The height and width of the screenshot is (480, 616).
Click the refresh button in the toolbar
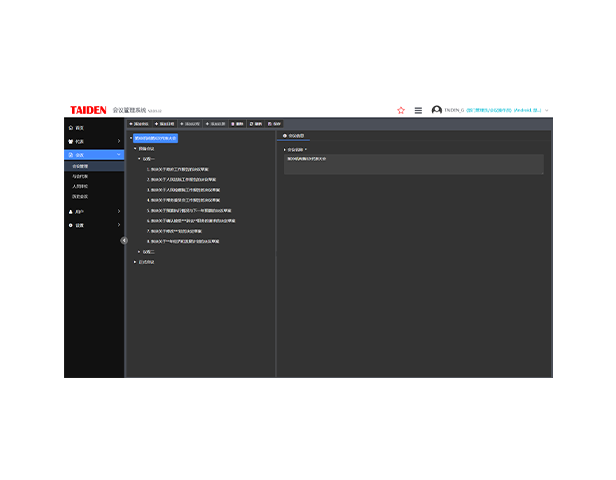pyautogui.click(x=256, y=124)
